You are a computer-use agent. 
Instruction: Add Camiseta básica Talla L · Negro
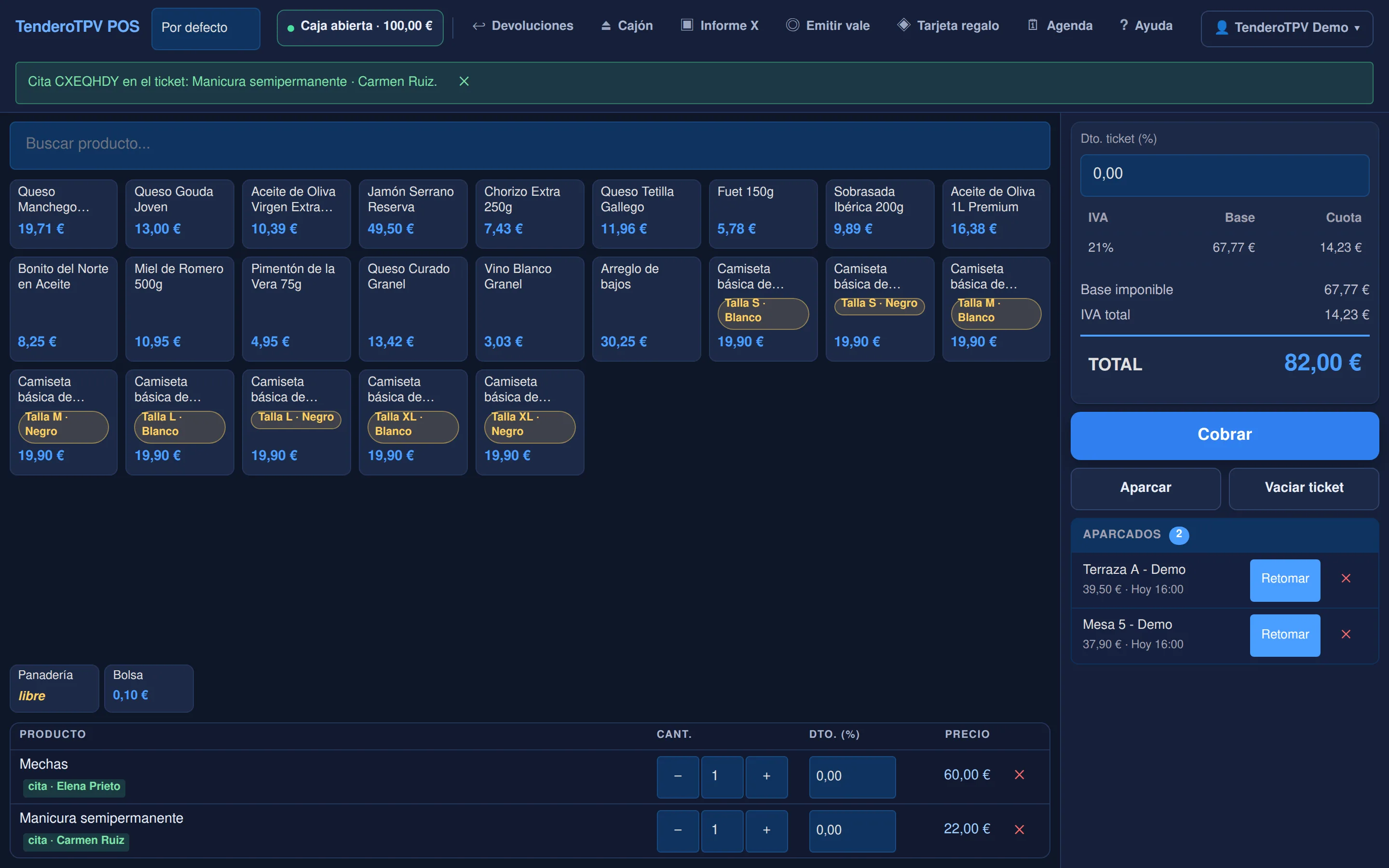pyautogui.click(x=296, y=421)
